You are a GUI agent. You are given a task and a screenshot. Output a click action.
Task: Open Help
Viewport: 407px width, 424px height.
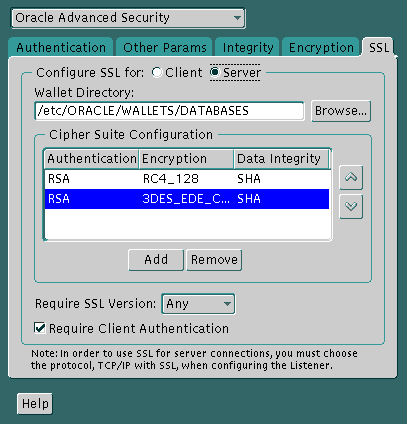35,404
